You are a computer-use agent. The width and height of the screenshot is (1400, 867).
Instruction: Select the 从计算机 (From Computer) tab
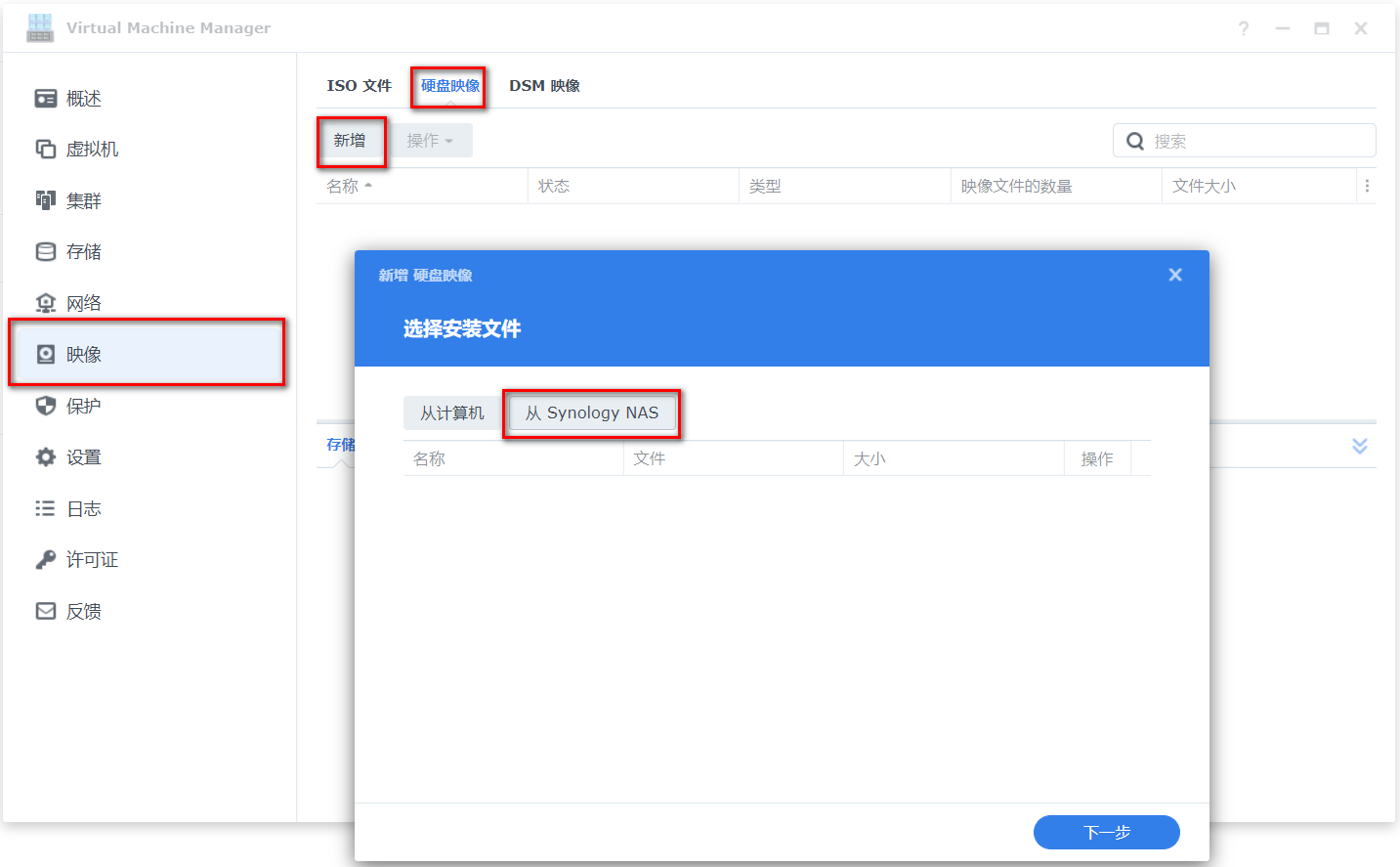[451, 412]
